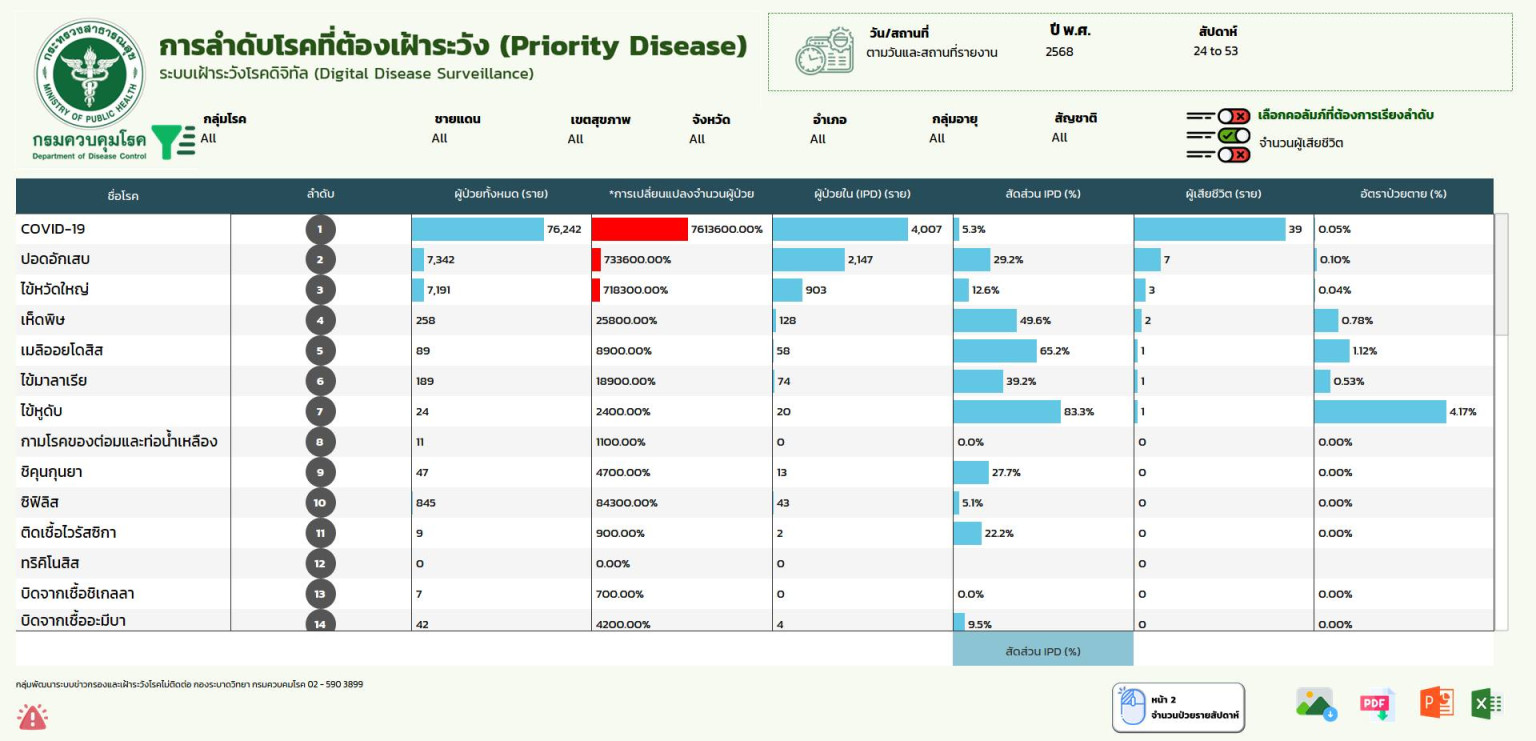Export the dashboard as PDF
Image resolution: width=1536 pixels, height=741 pixels.
(x=1377, y=704)
